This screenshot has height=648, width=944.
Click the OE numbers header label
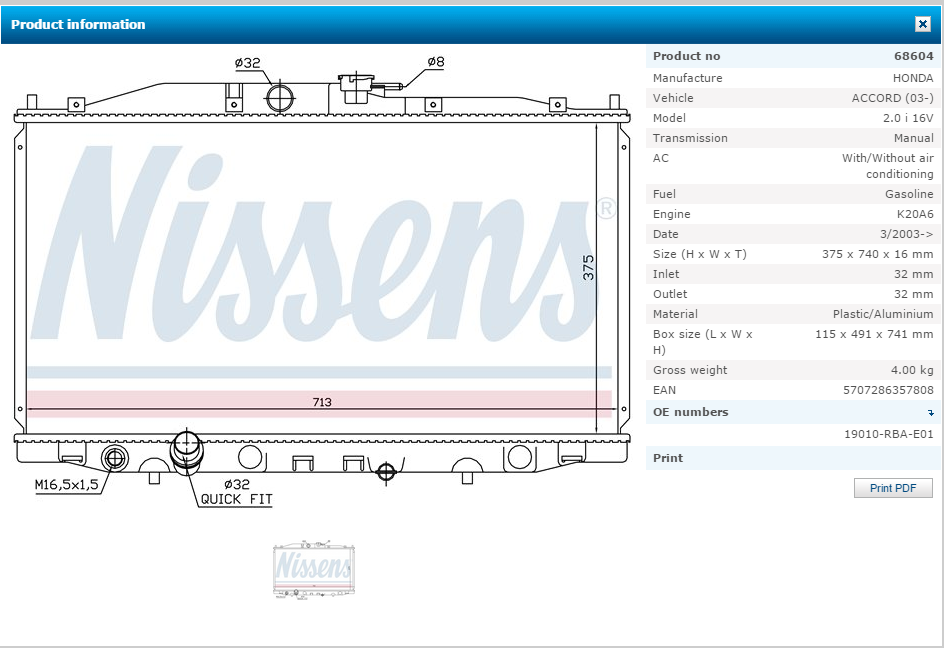[x=691, y=412]
